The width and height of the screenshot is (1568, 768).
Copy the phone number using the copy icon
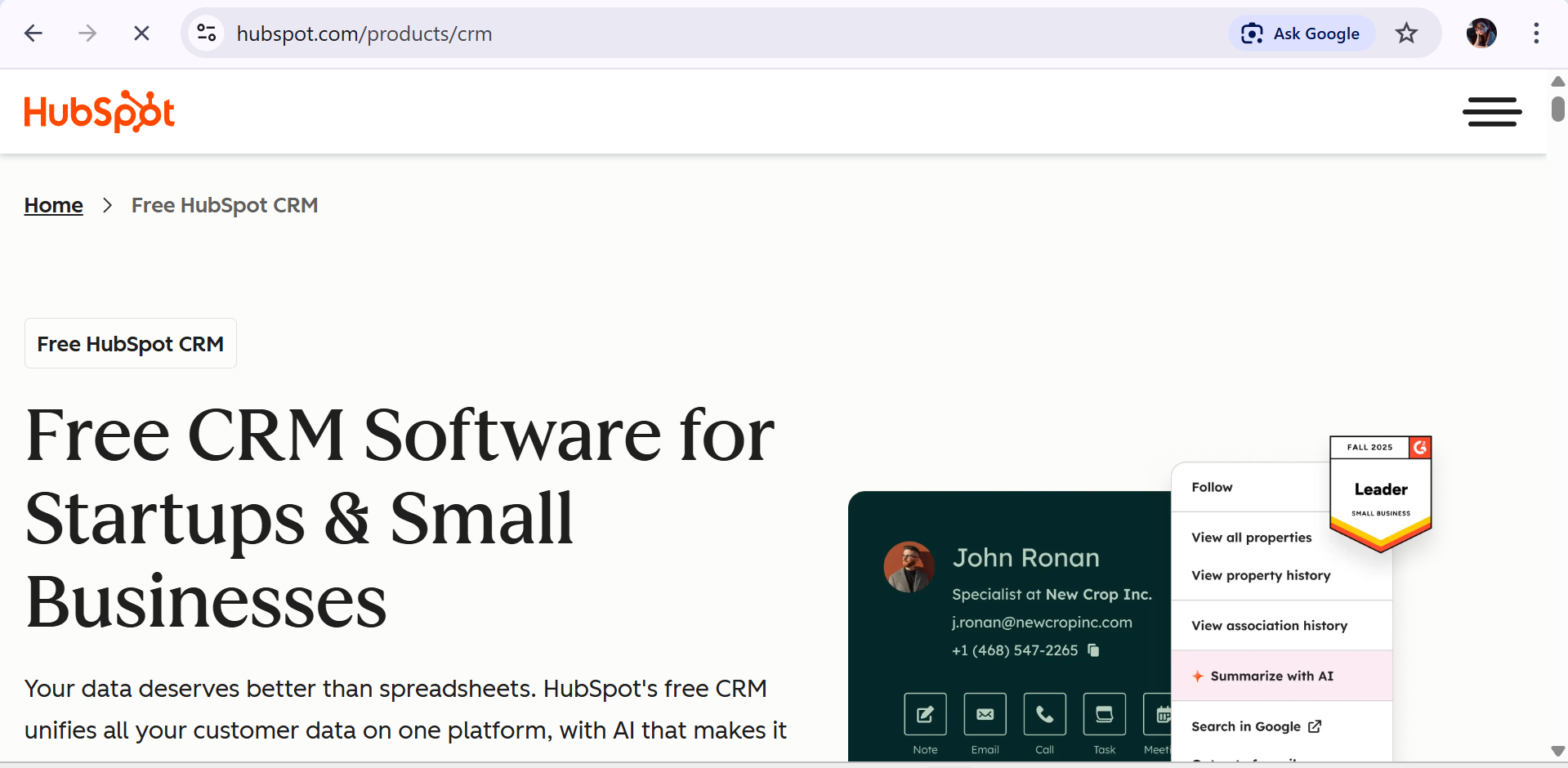point(1093,650)
